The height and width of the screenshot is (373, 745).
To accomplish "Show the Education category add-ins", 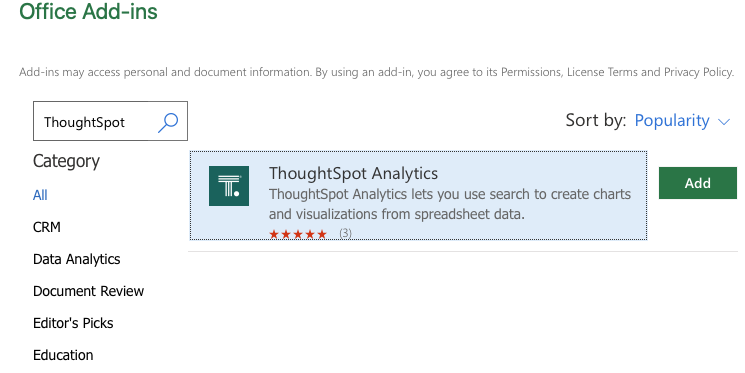I will (63, 355).
